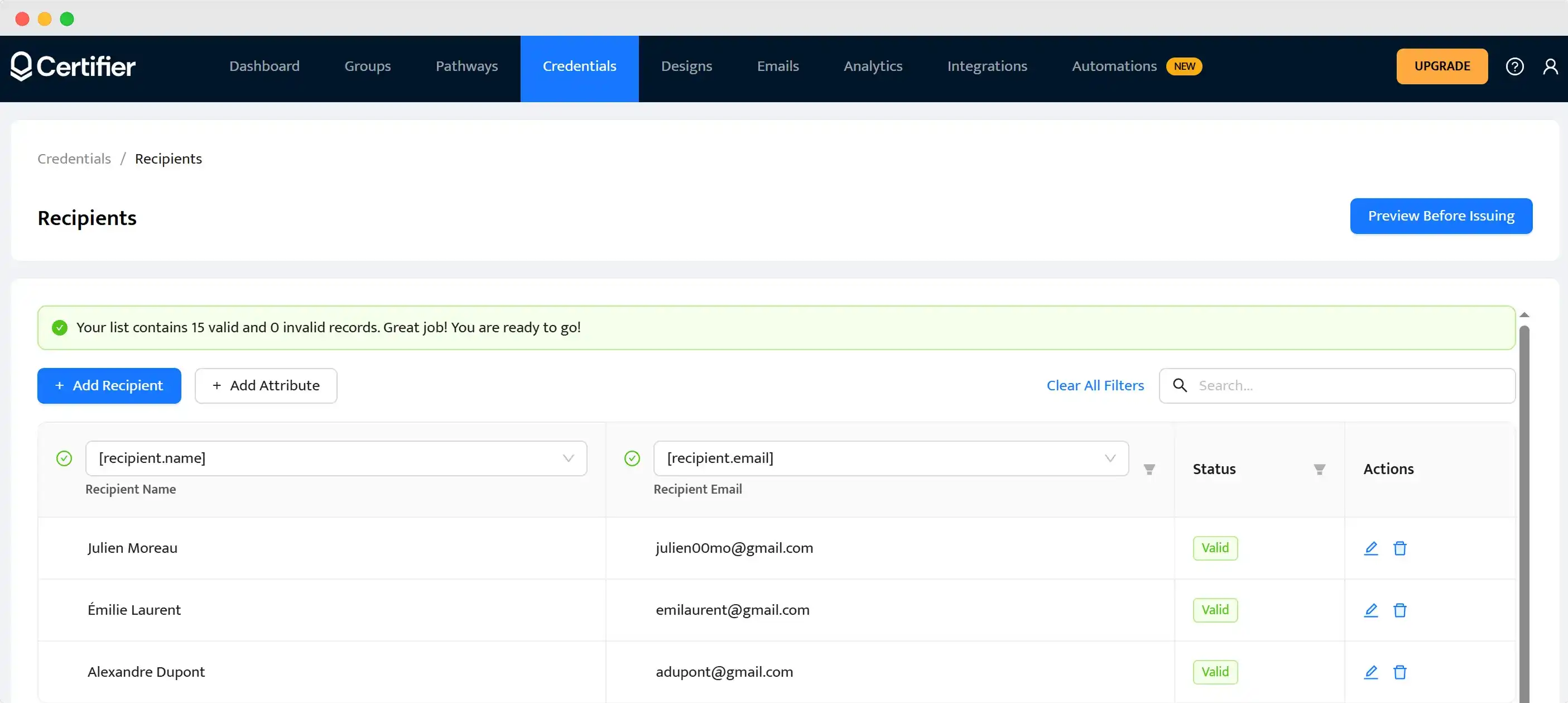This screenshot has height=703, width=1568.
Task: Open the Designs tab
Action: click(x=686, y=66)
